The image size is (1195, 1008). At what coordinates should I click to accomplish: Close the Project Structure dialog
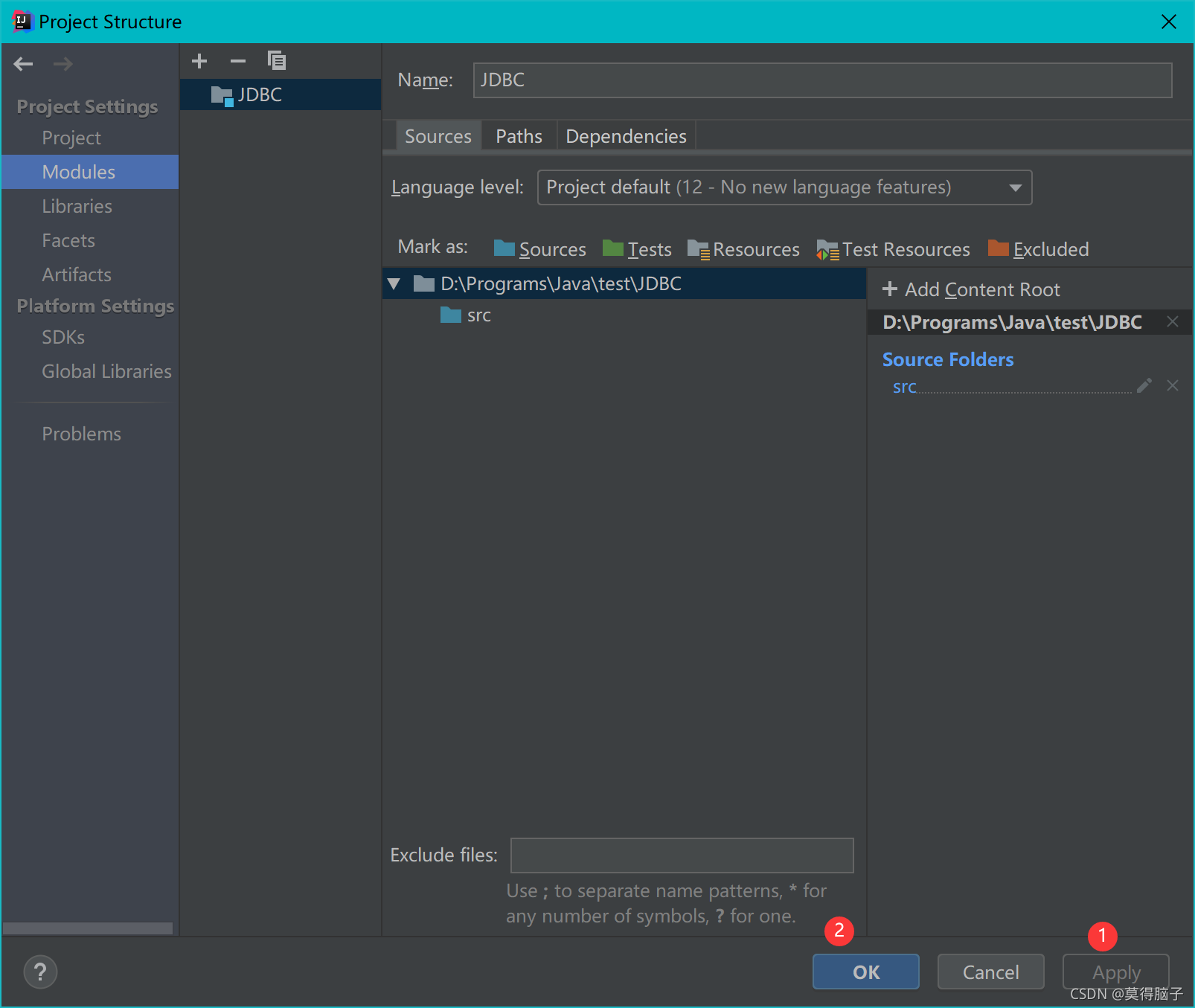tap(1169, 22)
